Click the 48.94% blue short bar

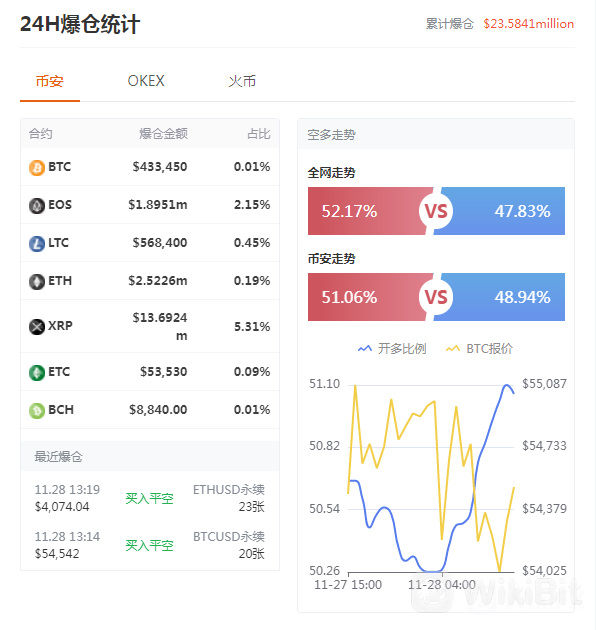(500, 297)
